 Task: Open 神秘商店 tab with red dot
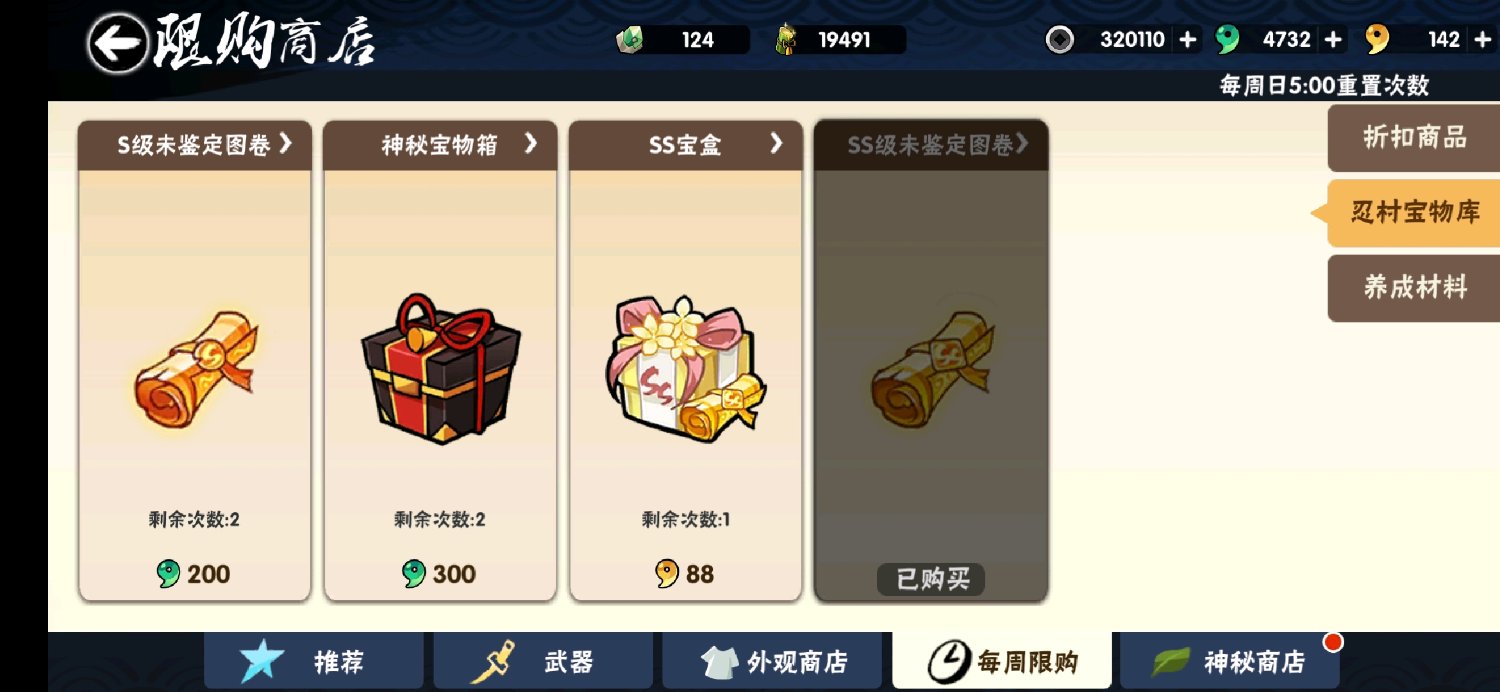click(x=1229, y=662)
